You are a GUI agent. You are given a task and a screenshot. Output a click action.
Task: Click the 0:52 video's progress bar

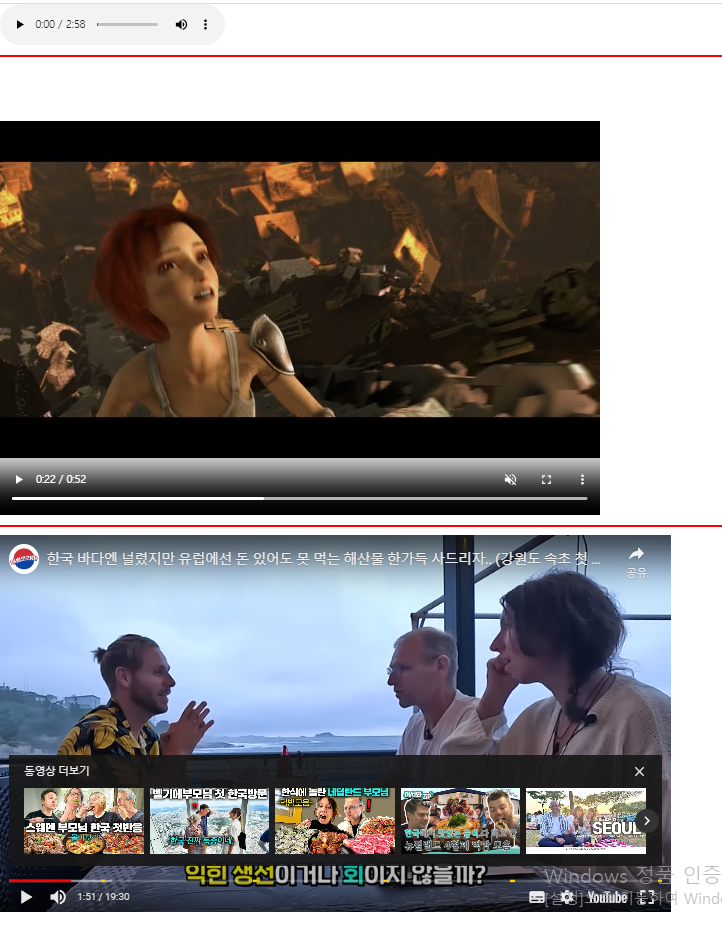[299, 498]
